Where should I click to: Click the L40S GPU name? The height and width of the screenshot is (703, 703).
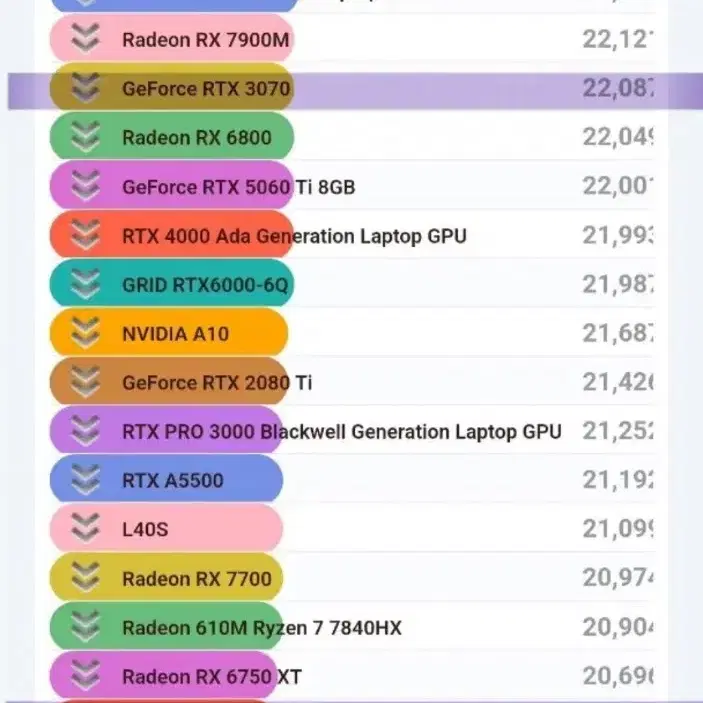click(x=145, y=529)
